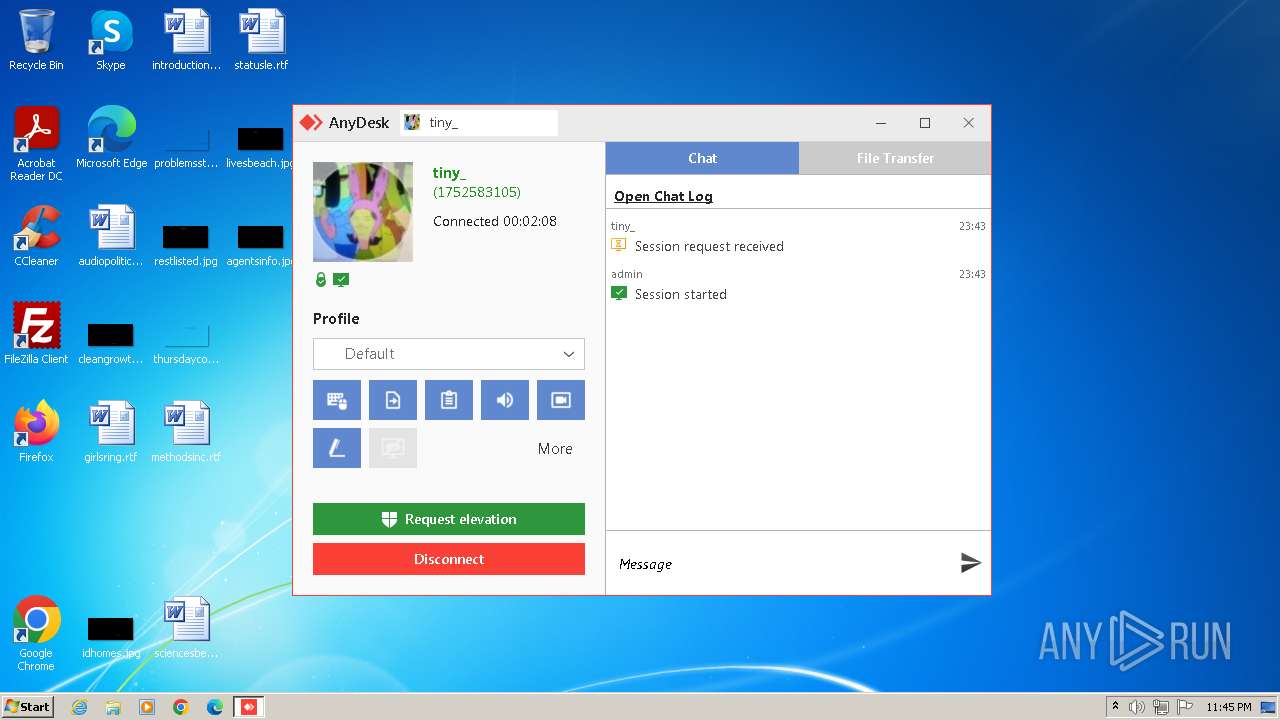Click the 11:45 PM taskbar clock

pos(1229,707)
